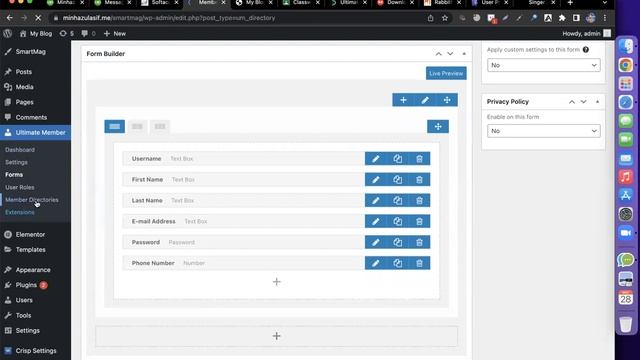Duplicate the Password field

398,242
